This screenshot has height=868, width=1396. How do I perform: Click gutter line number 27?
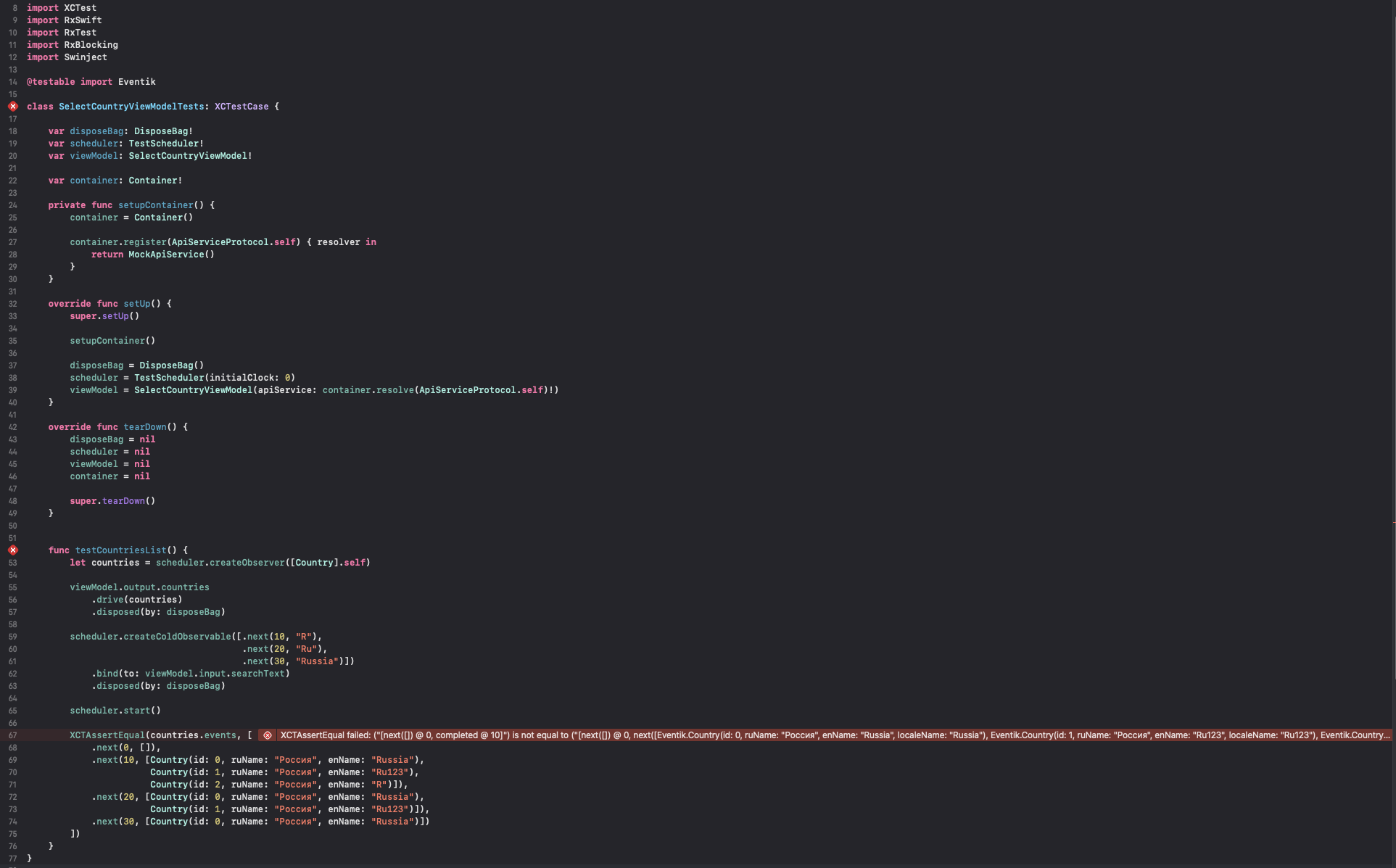point(12,242)
